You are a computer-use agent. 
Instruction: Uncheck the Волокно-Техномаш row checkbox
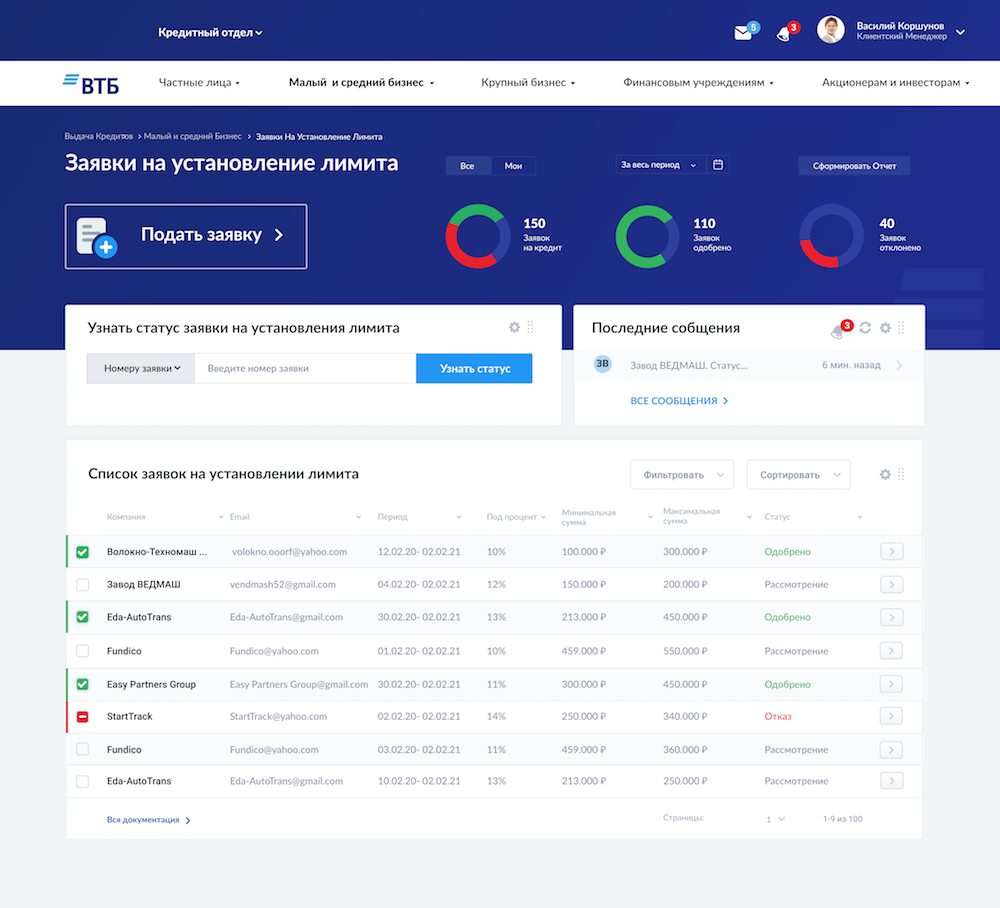pos(83,552)
